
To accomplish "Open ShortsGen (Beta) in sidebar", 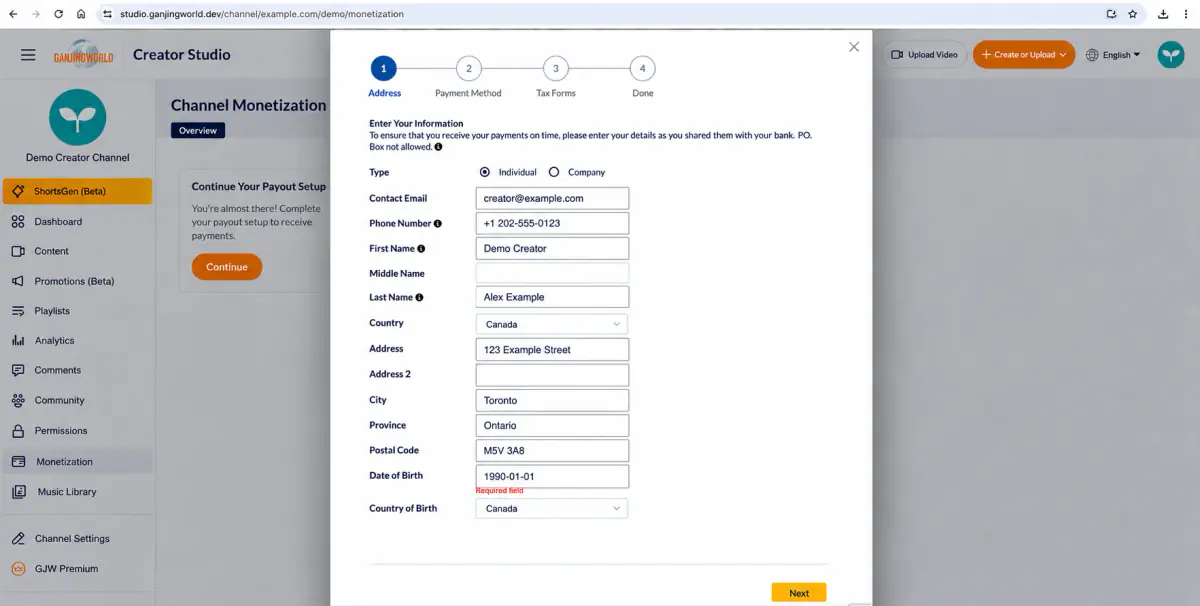I will [78, 191].
